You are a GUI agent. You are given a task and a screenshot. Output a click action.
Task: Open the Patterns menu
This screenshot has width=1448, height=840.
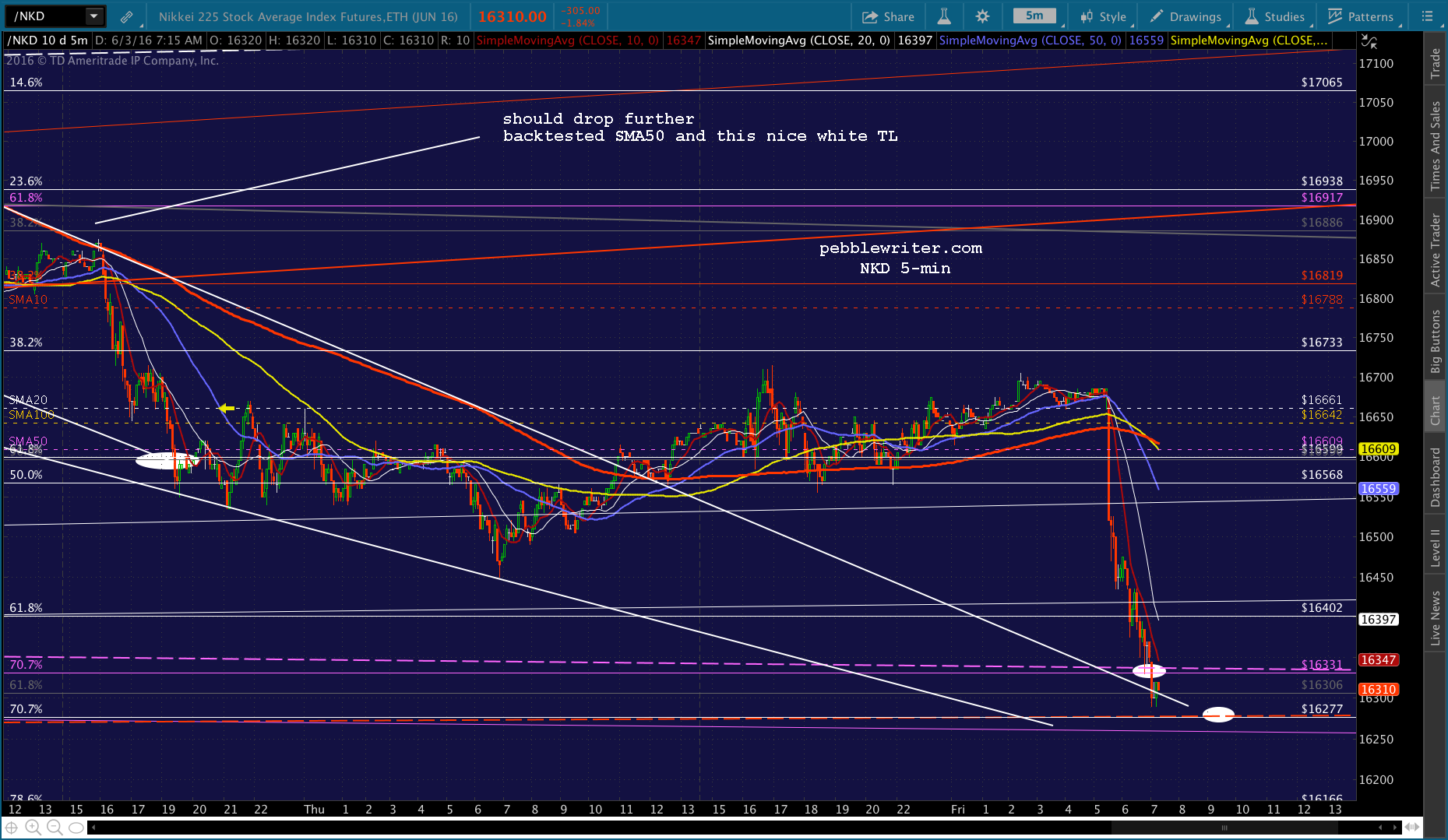click(x=1360, y=16)
